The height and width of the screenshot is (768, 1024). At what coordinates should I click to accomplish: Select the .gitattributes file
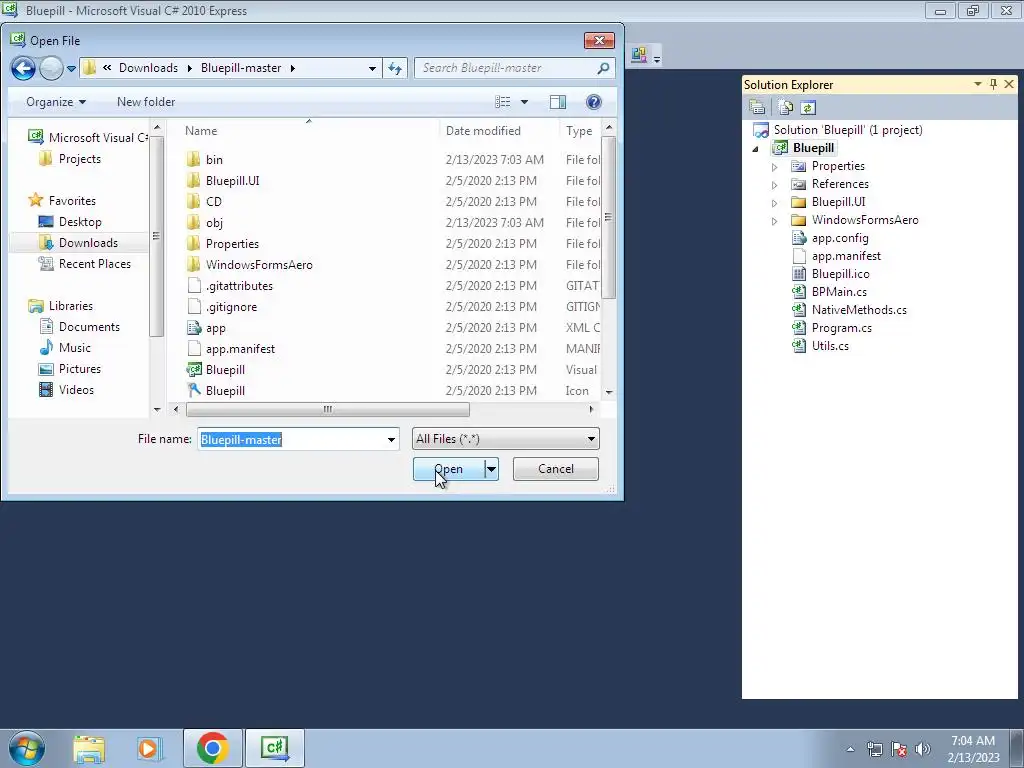[230, 285]
